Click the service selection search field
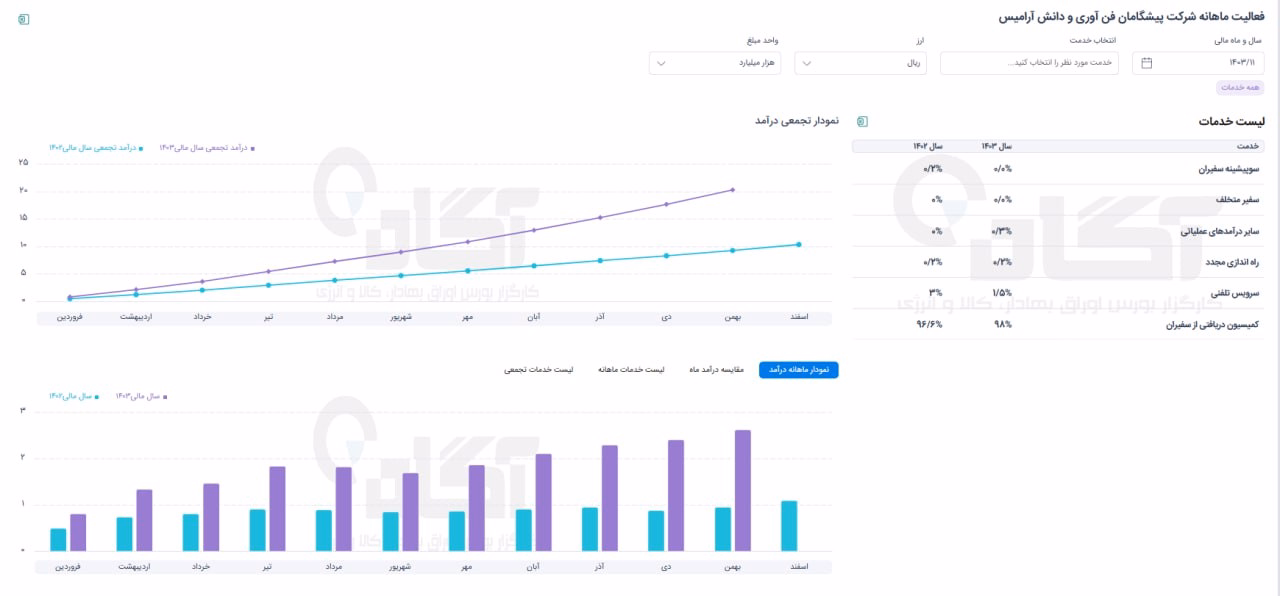The image size is (1280, 596). coord(1030,63)
